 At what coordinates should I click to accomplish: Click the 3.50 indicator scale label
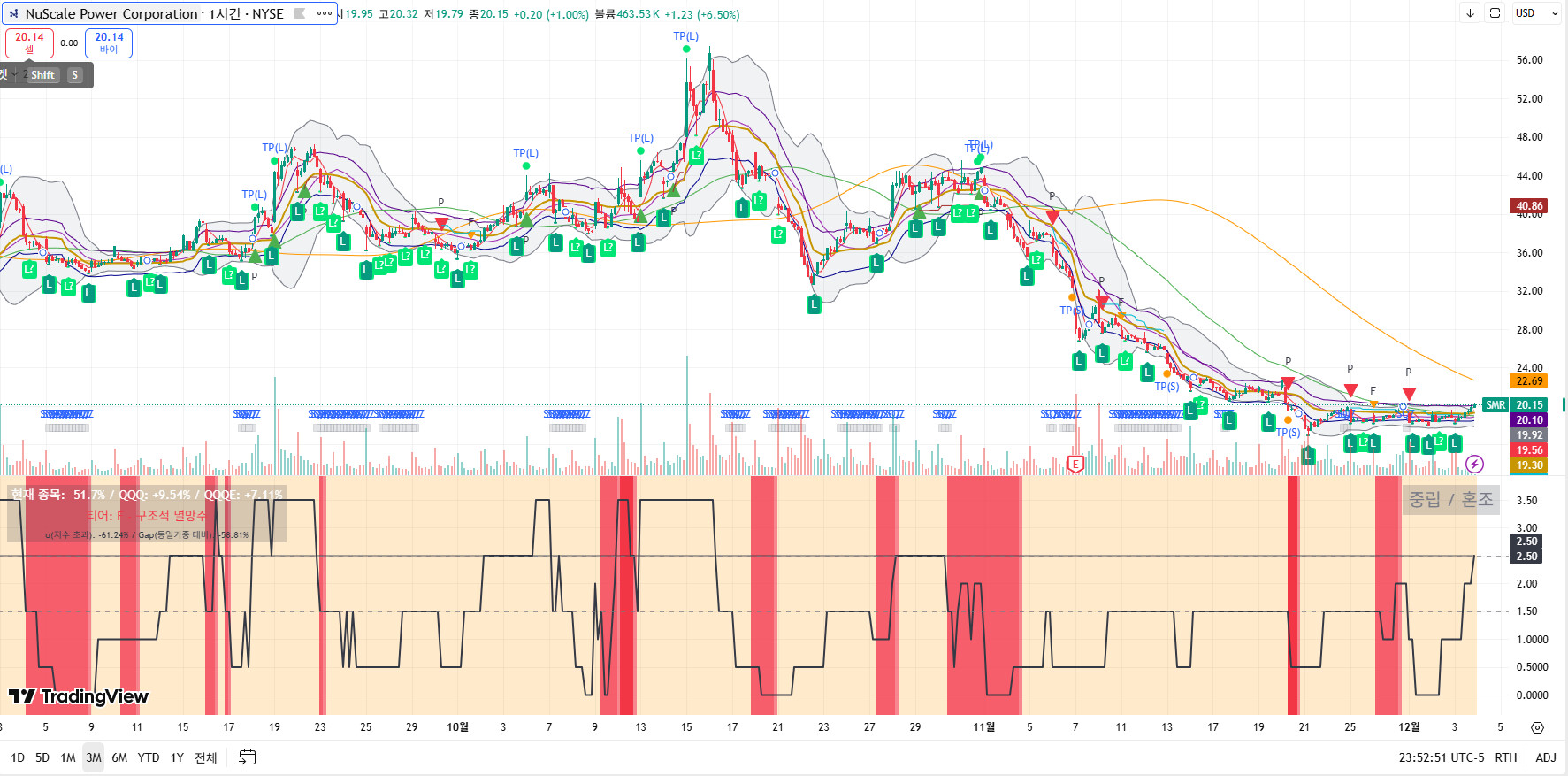(1527, 501)
